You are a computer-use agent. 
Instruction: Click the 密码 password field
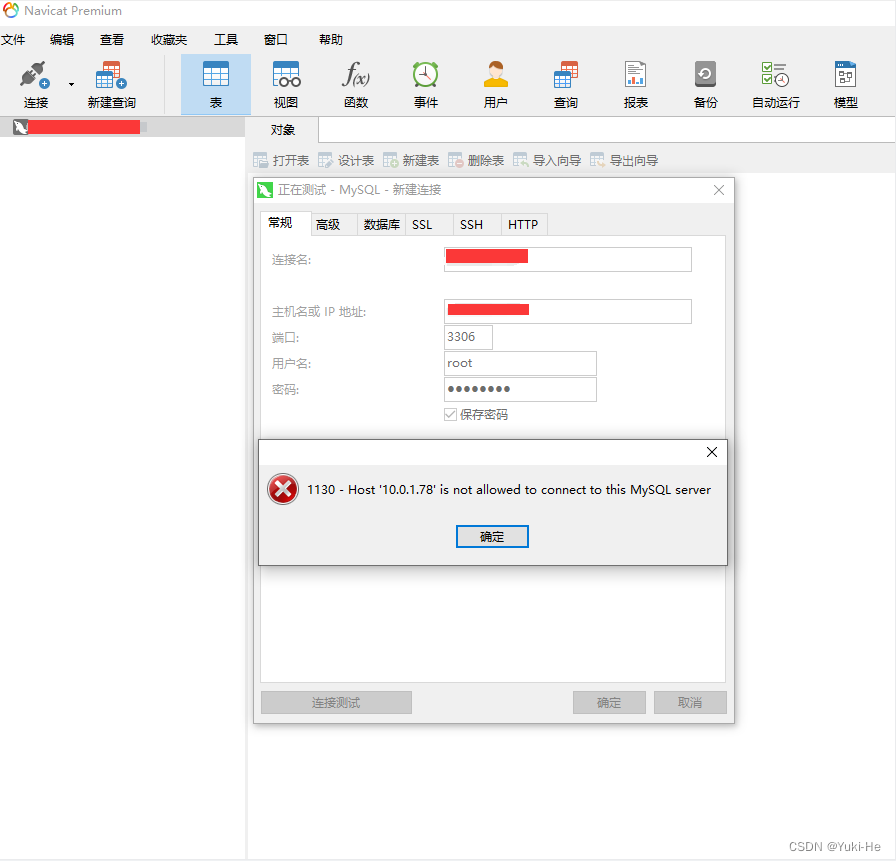coord(520,389)
